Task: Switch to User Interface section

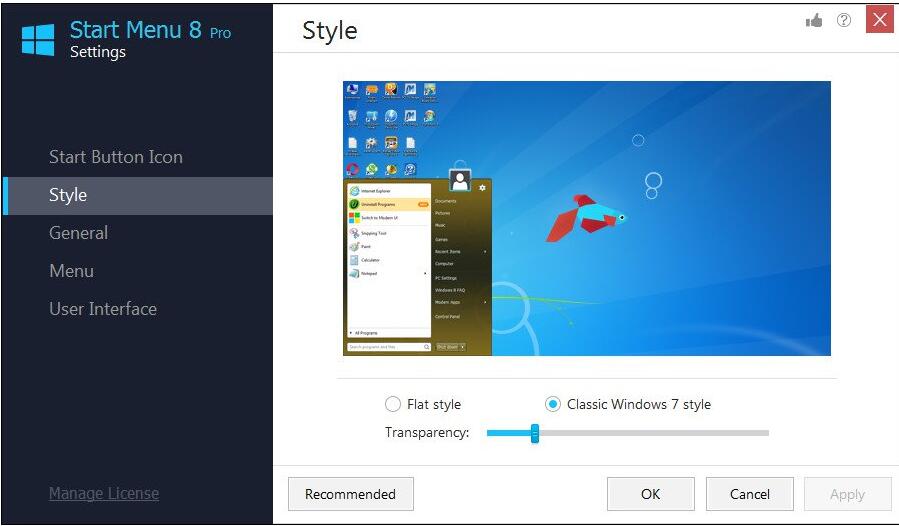Action: point(103,309)
